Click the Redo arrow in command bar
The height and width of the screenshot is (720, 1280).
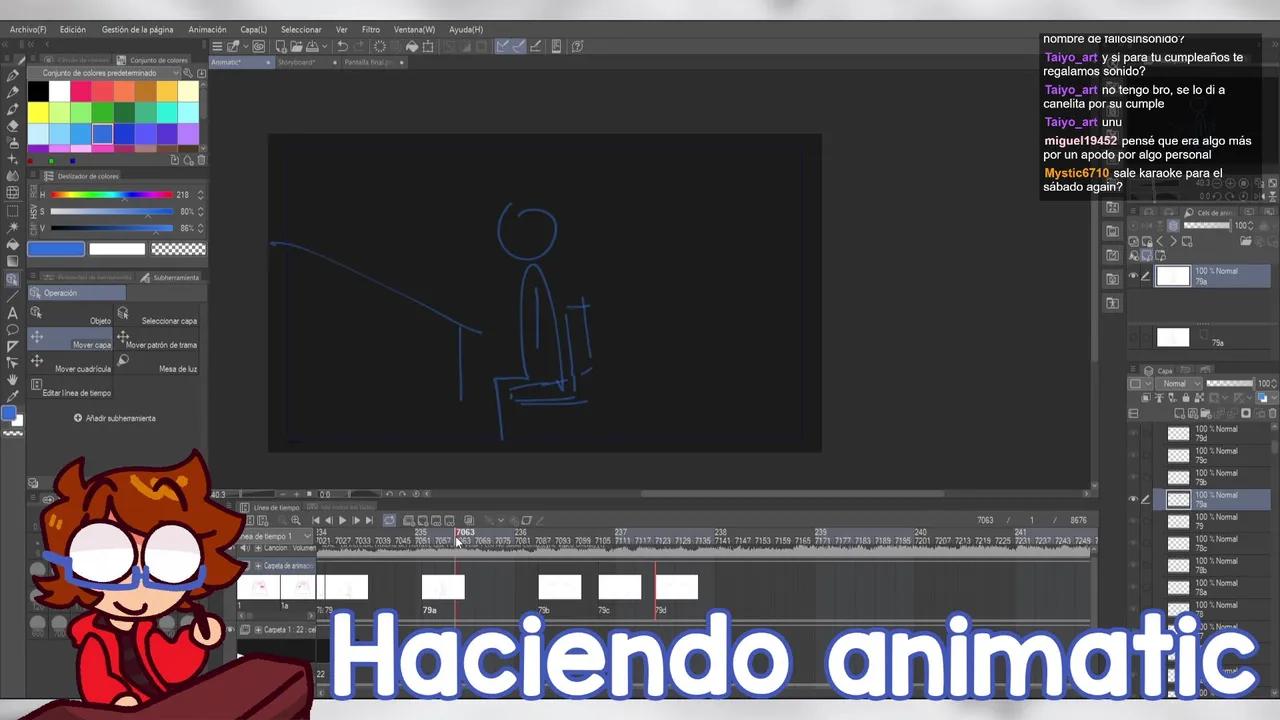click(x=359, y=46)
